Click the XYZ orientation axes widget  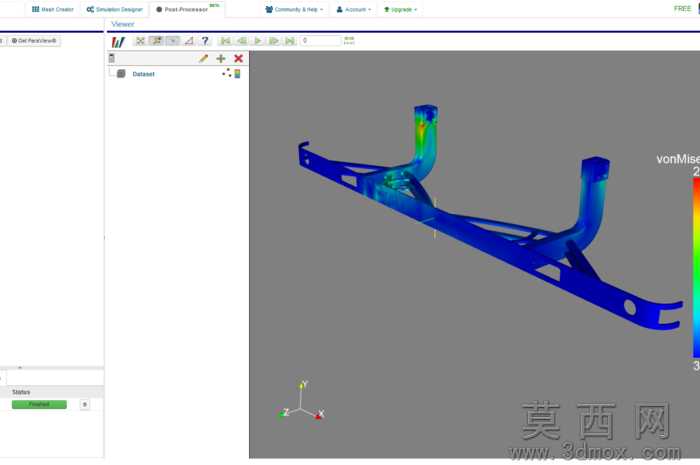pyautogui.click(x=301, y=401)
